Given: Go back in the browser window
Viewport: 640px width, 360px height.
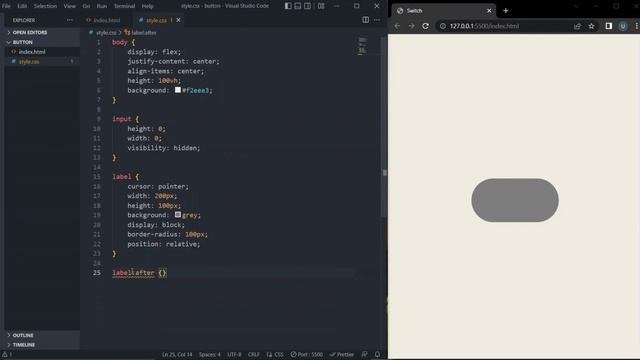Looking at the screenshot, I should 397,26.
